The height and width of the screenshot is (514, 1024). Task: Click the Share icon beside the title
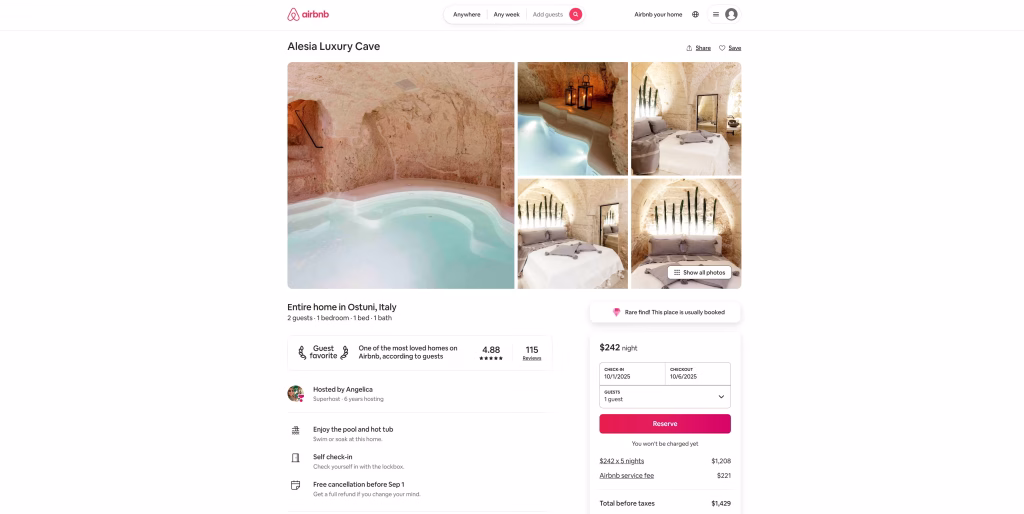pyautogui.click(x=689, y=48)
